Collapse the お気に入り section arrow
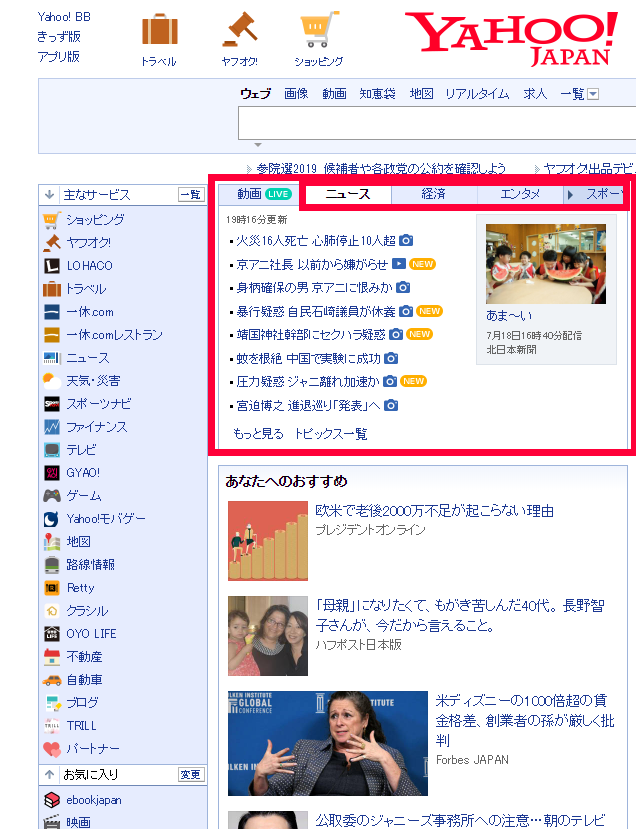Screen dimensions: 636x829 coord(48,775)
